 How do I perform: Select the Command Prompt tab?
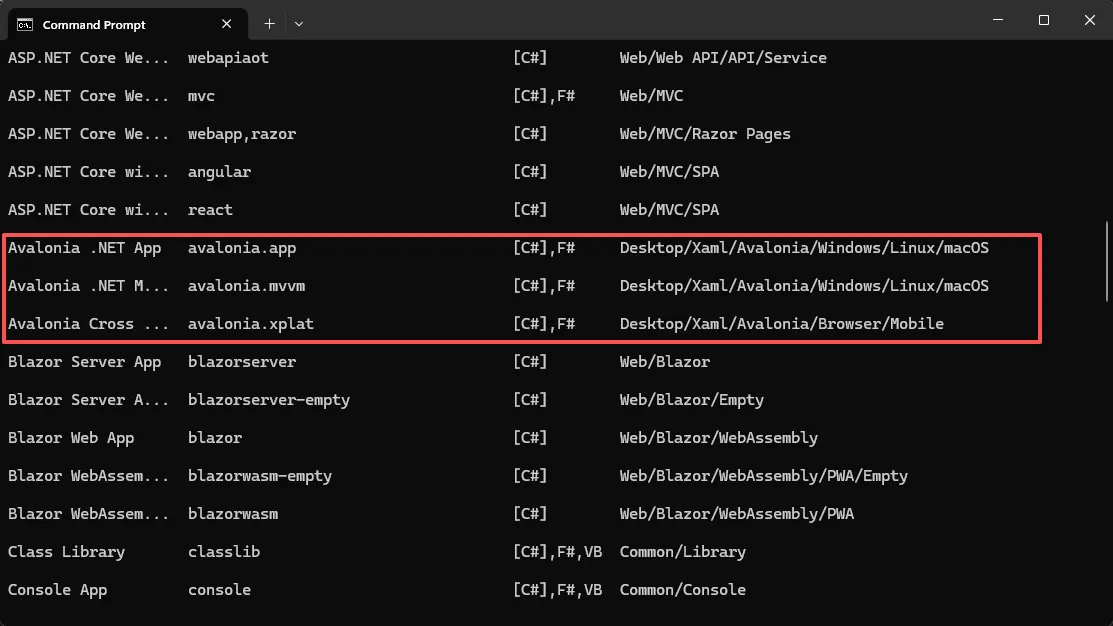(x=128, y=24)
